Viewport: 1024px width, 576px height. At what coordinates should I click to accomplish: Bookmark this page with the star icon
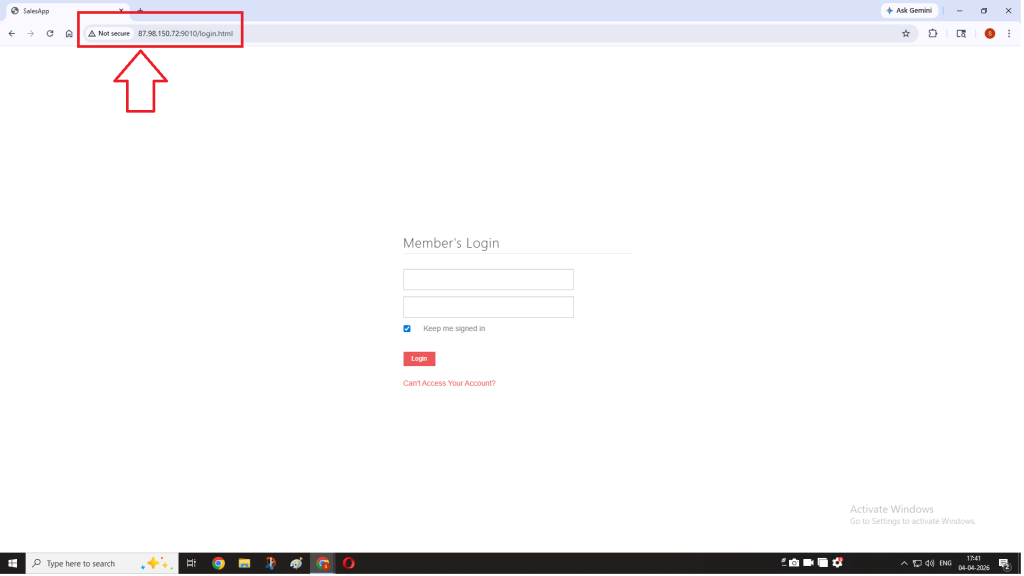tap(906, 33)
